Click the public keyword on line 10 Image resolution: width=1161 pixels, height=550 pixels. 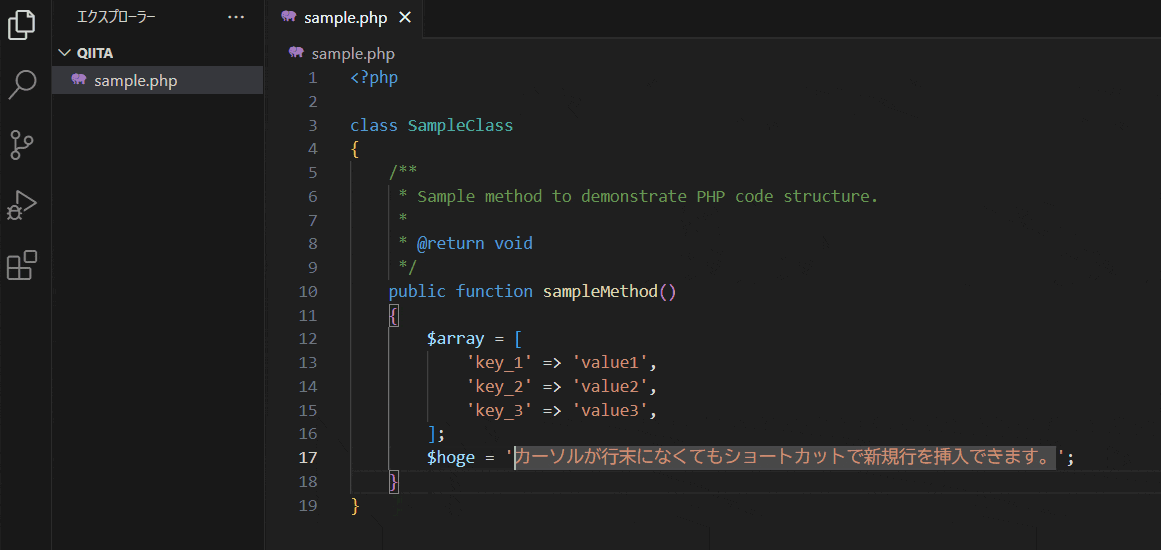(418, 291)
